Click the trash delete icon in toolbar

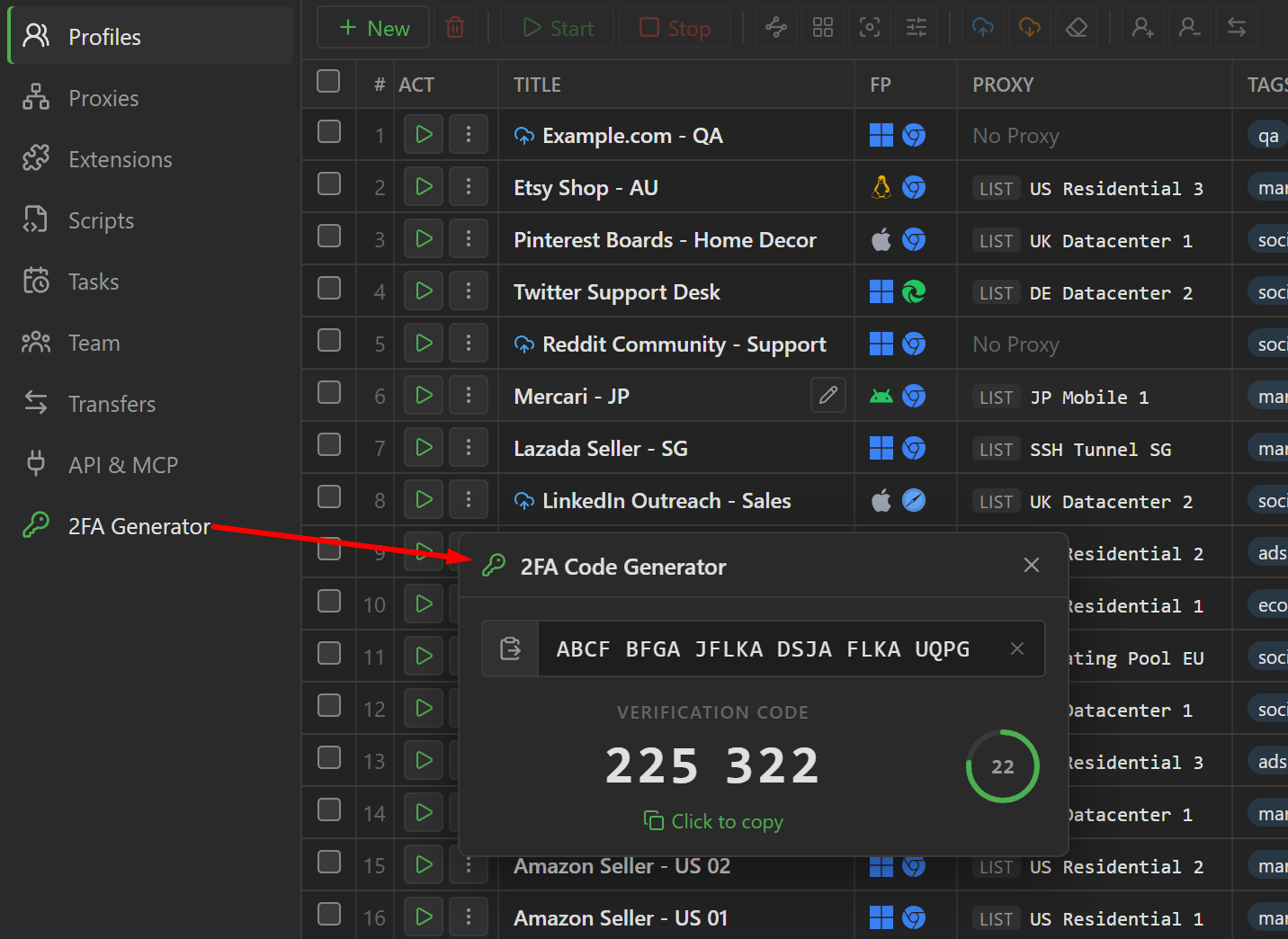coord(455,28)
